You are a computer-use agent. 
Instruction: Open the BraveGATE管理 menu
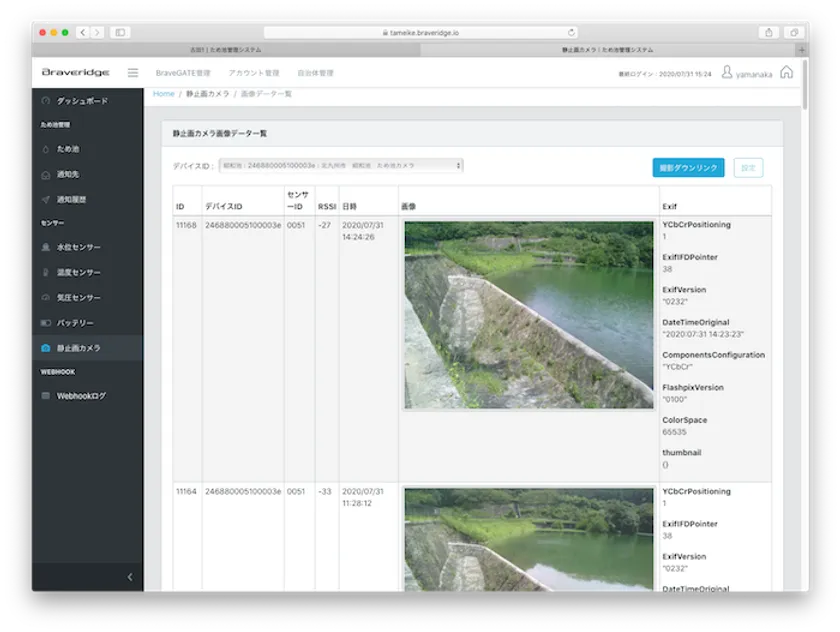183,73
